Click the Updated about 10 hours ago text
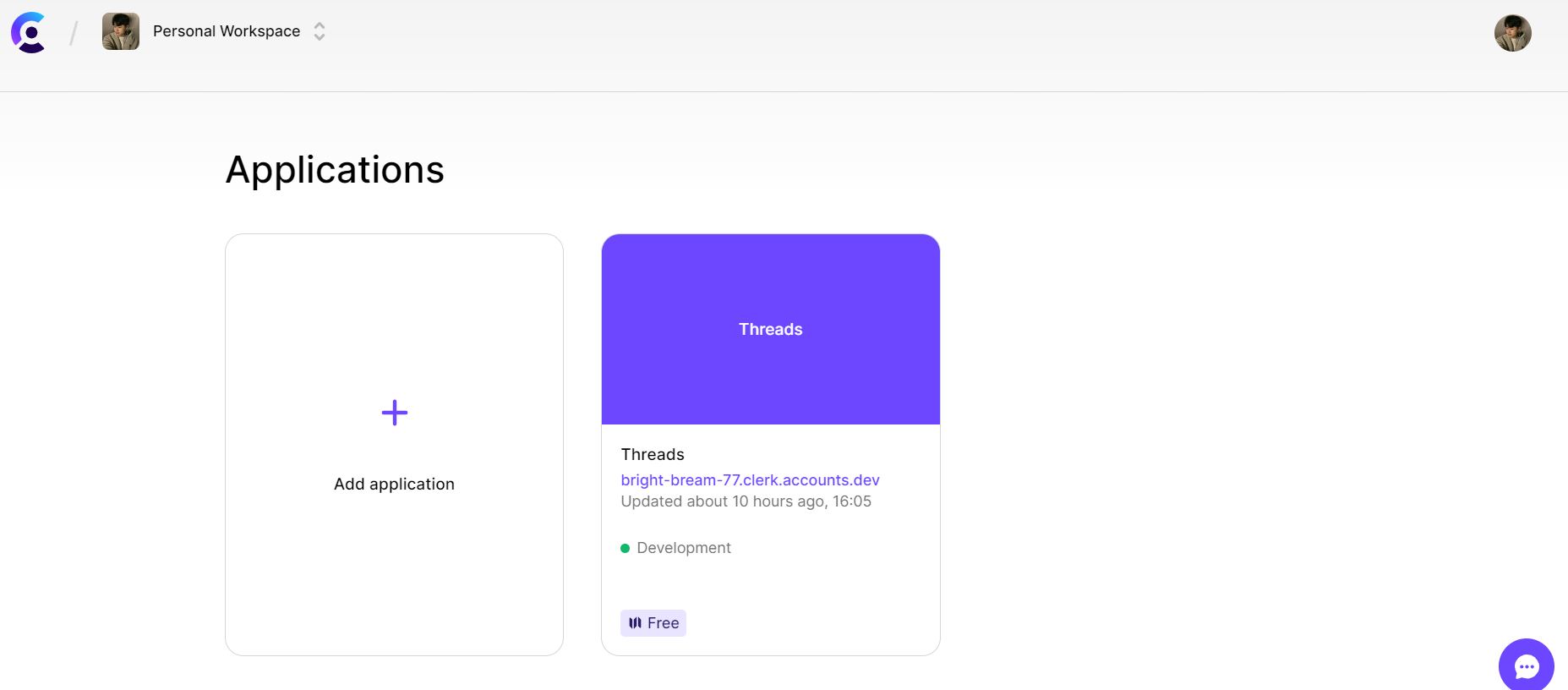Viewport: 1568px width, 690px height. (746, 501)
